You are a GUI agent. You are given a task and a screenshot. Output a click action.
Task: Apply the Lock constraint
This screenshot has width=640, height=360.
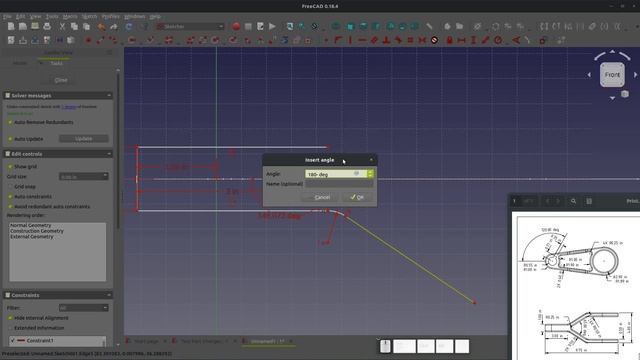click(x=449, y=40)
